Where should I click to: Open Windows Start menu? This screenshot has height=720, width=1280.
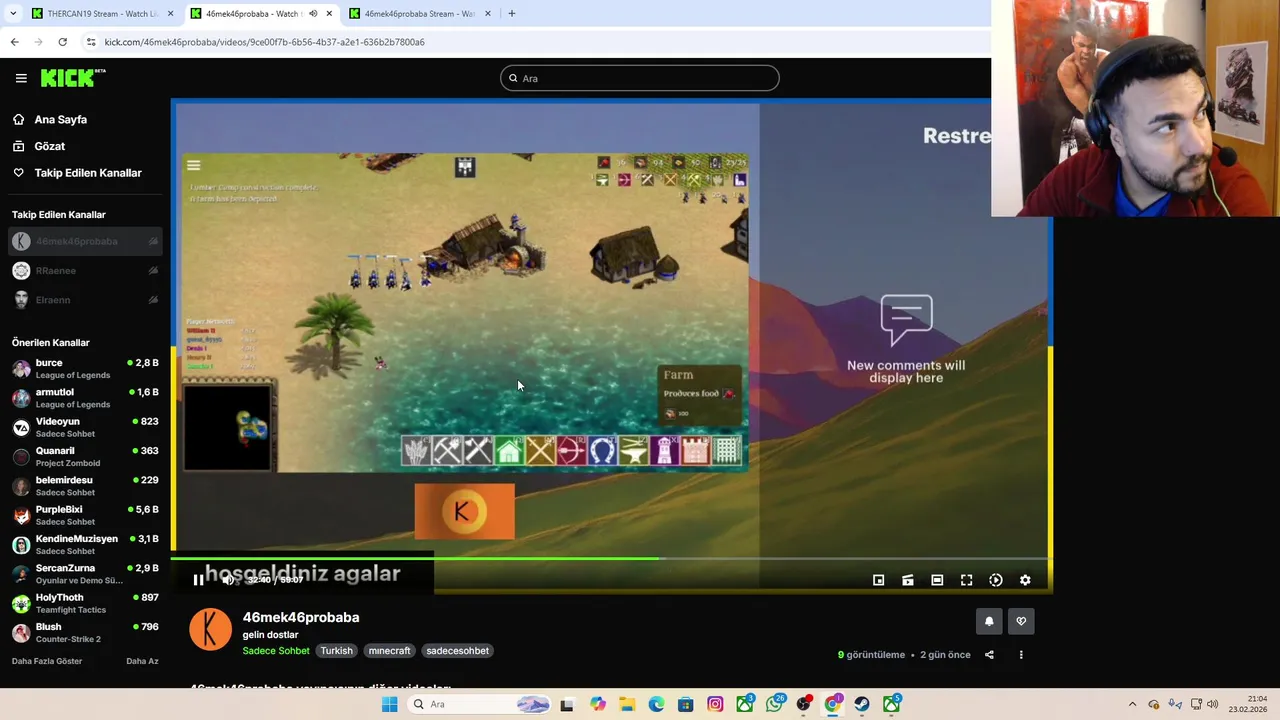coord(389,704)
